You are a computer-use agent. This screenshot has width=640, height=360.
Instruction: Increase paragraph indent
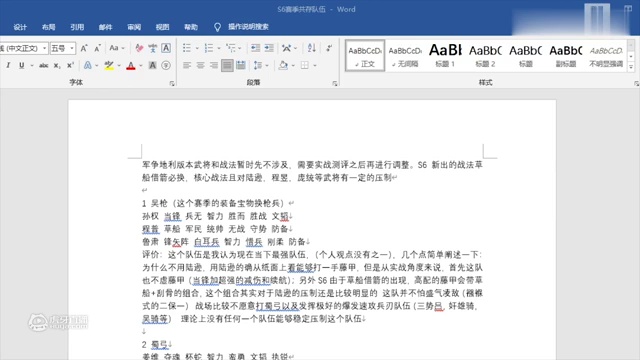(269, 48)
